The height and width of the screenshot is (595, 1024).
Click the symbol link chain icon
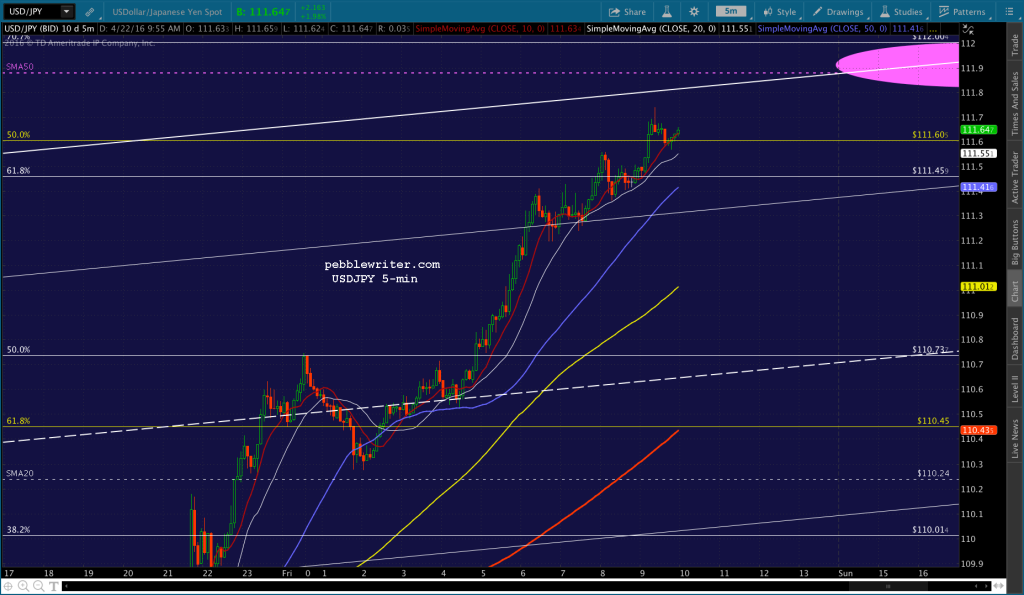click(89, 12)
